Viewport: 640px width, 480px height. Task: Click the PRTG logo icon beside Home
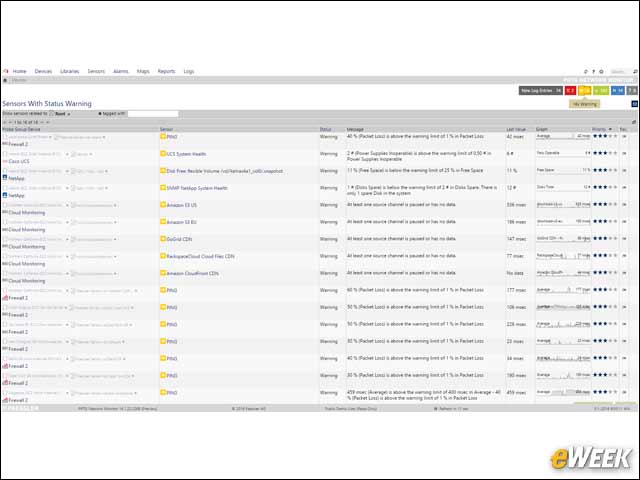6,71
